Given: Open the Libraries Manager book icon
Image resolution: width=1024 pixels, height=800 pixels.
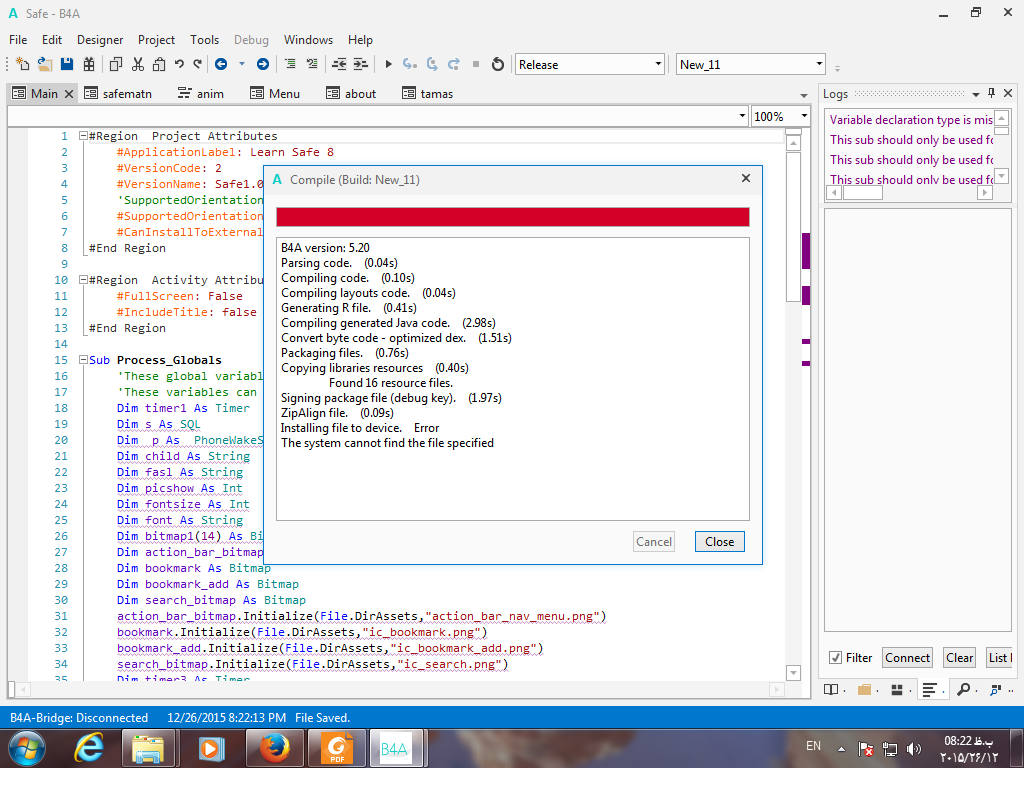Looking at the screenshot, I should coord(830,689).
